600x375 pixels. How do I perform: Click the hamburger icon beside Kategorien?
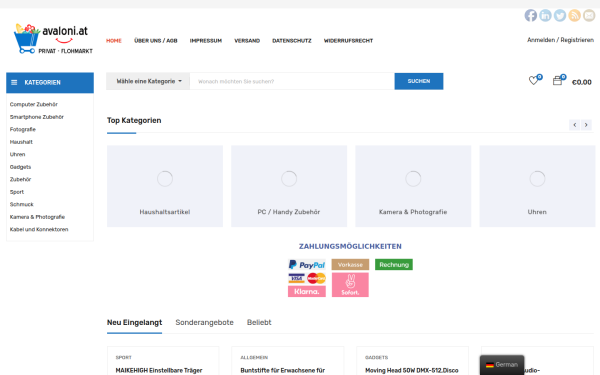(14, 82)
